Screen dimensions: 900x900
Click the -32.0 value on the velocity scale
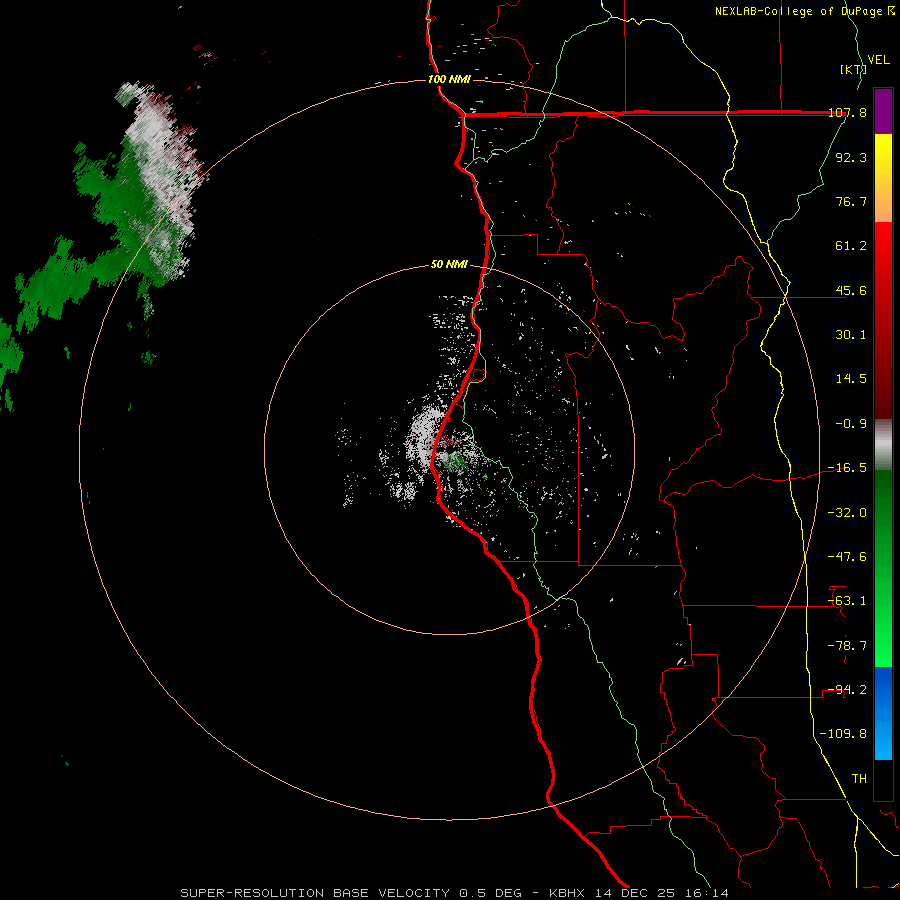click(x=848, y=513)
